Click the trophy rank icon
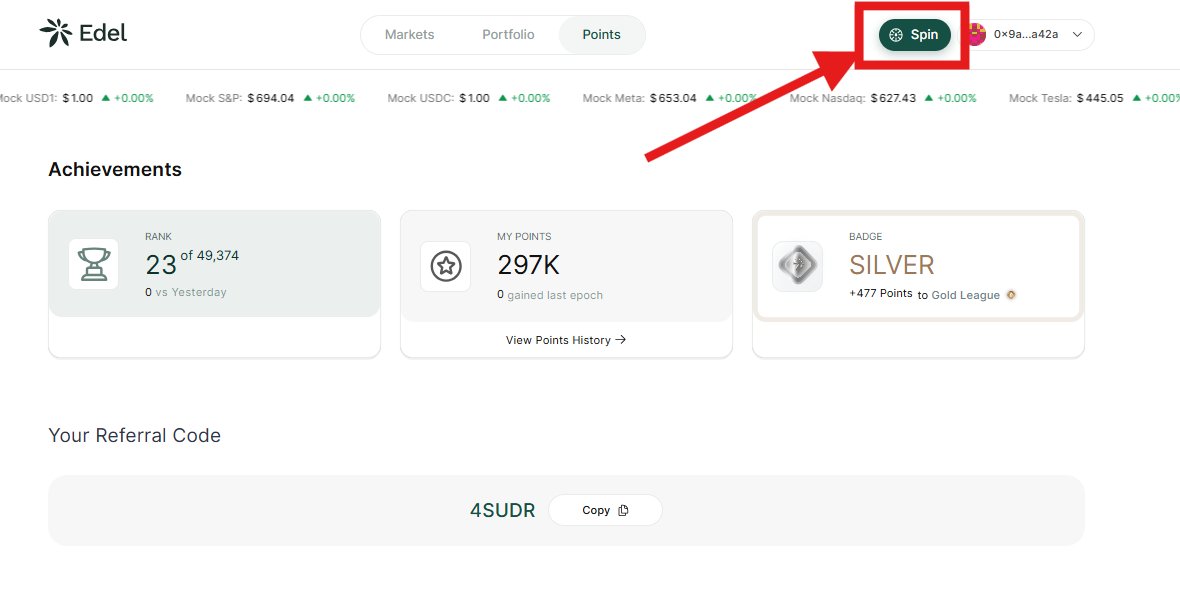 click(x=94, y=264)
